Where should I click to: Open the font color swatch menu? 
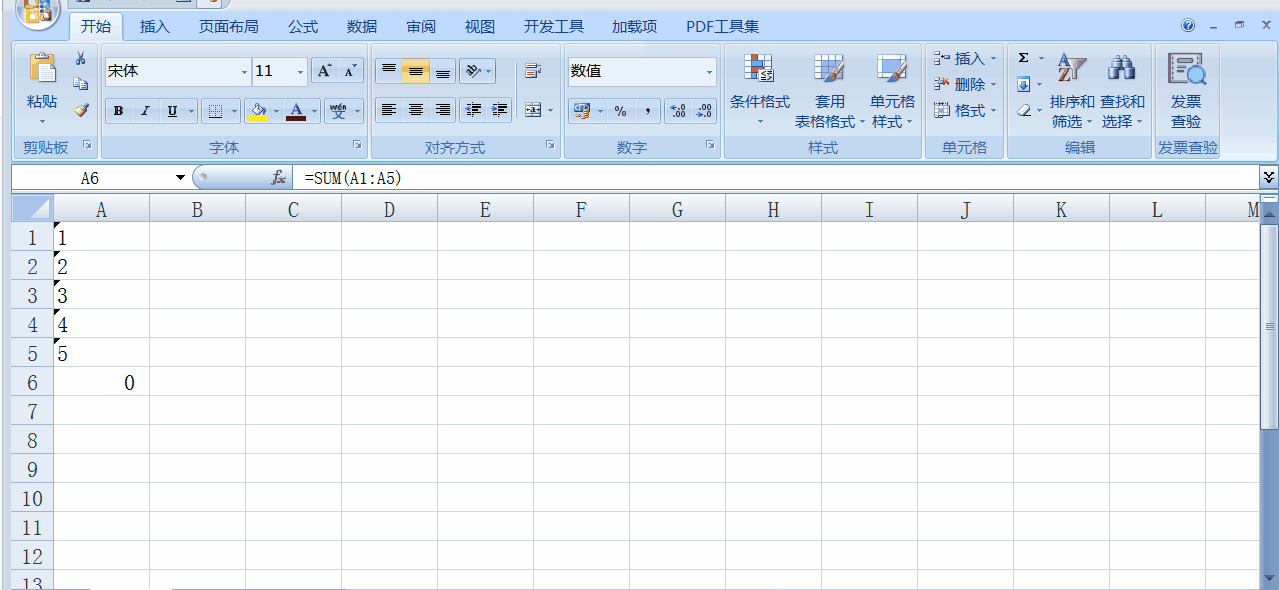[312, 110]
